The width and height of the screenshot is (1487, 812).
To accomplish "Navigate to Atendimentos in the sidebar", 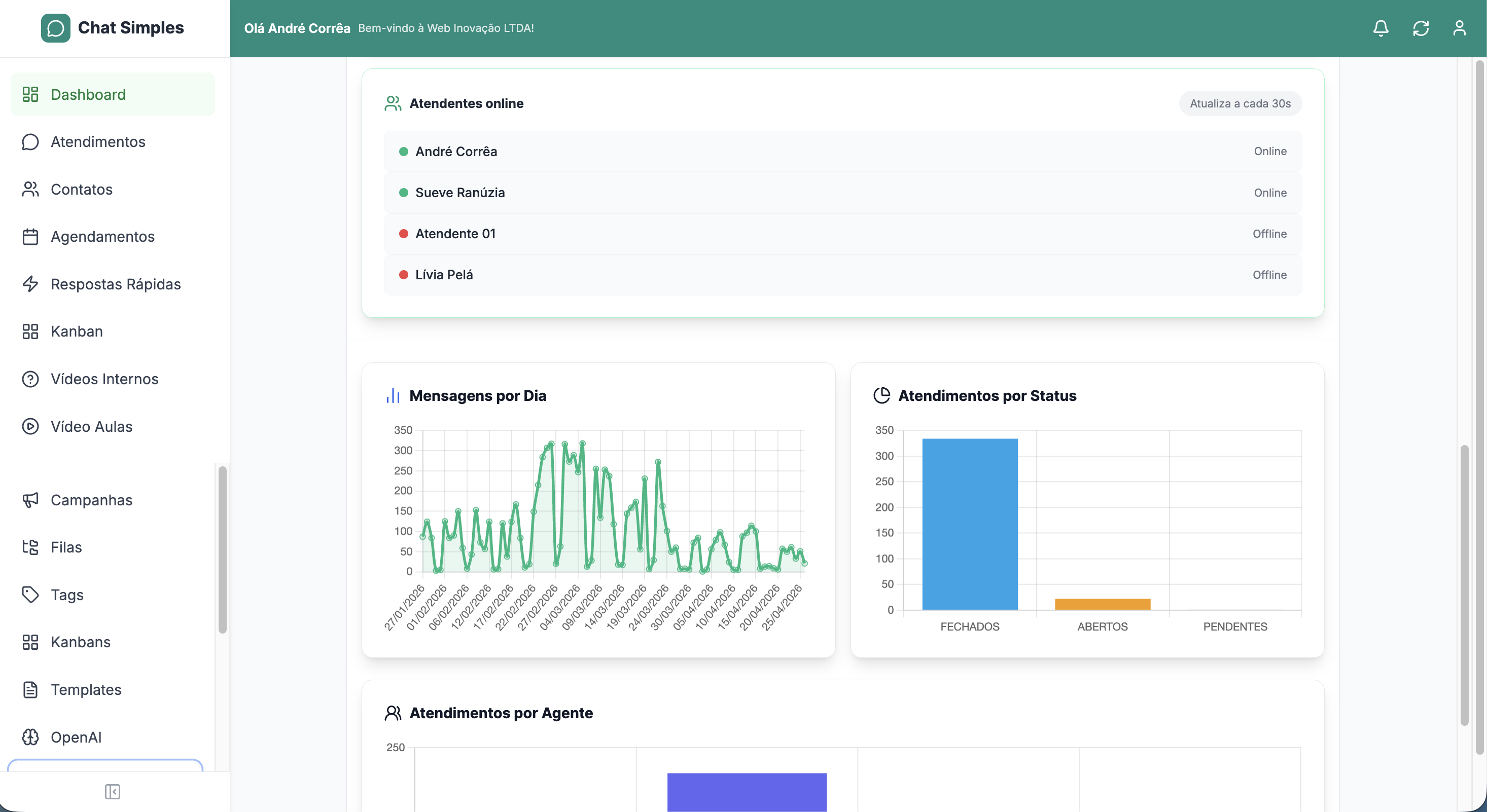I will (97, 142).
